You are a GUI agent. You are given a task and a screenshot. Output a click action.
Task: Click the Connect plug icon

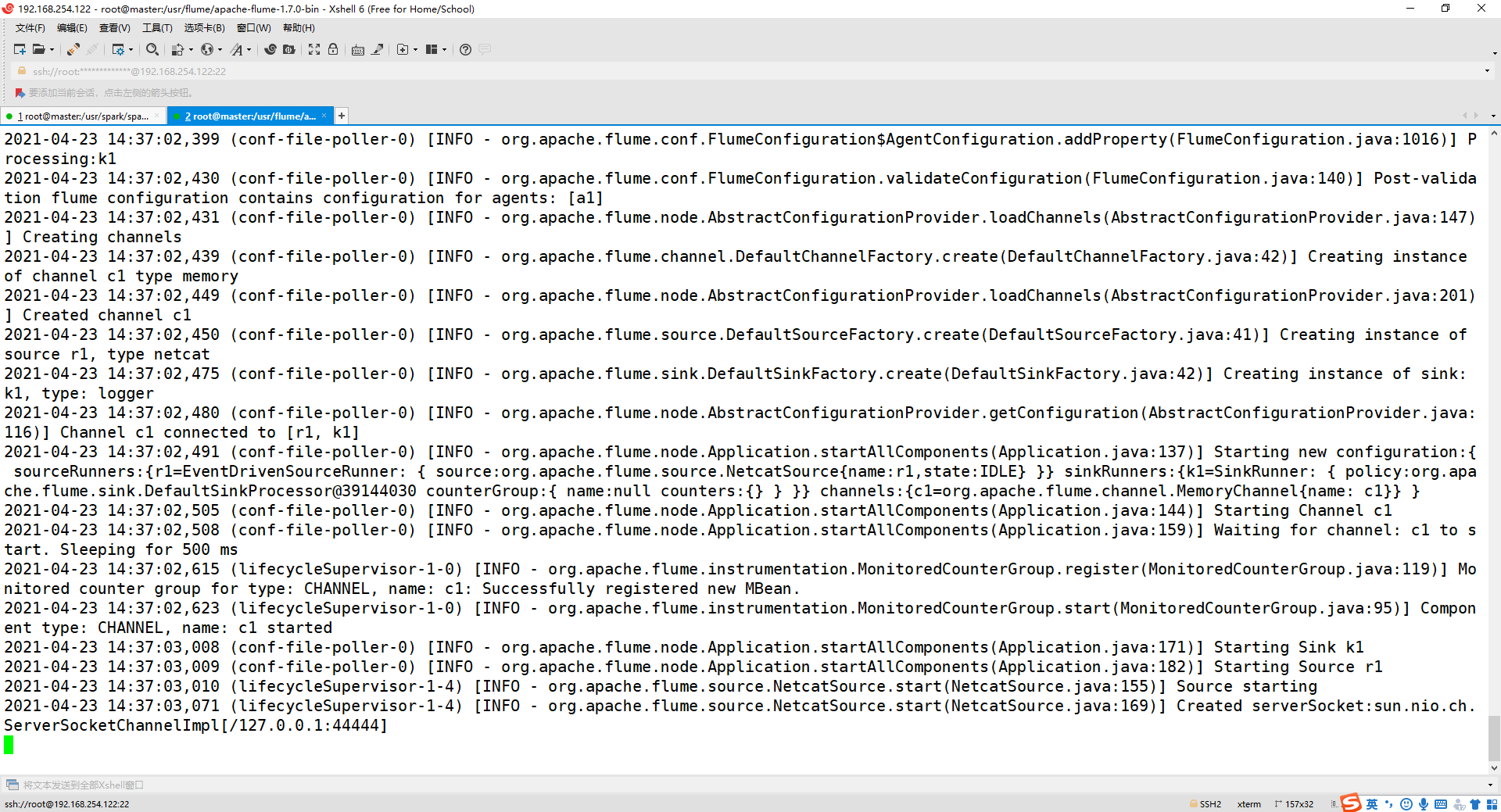pos(73,49)
